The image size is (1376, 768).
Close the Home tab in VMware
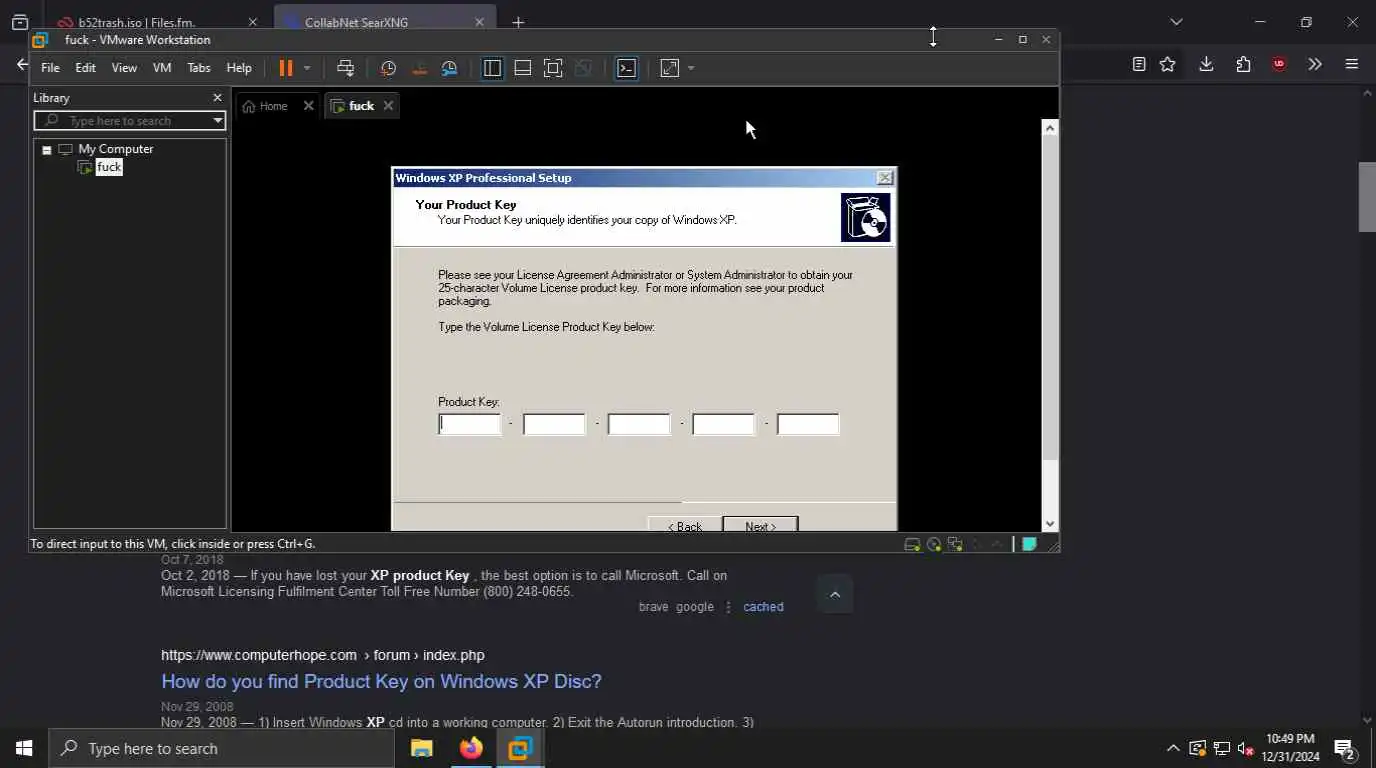[308, 106]
